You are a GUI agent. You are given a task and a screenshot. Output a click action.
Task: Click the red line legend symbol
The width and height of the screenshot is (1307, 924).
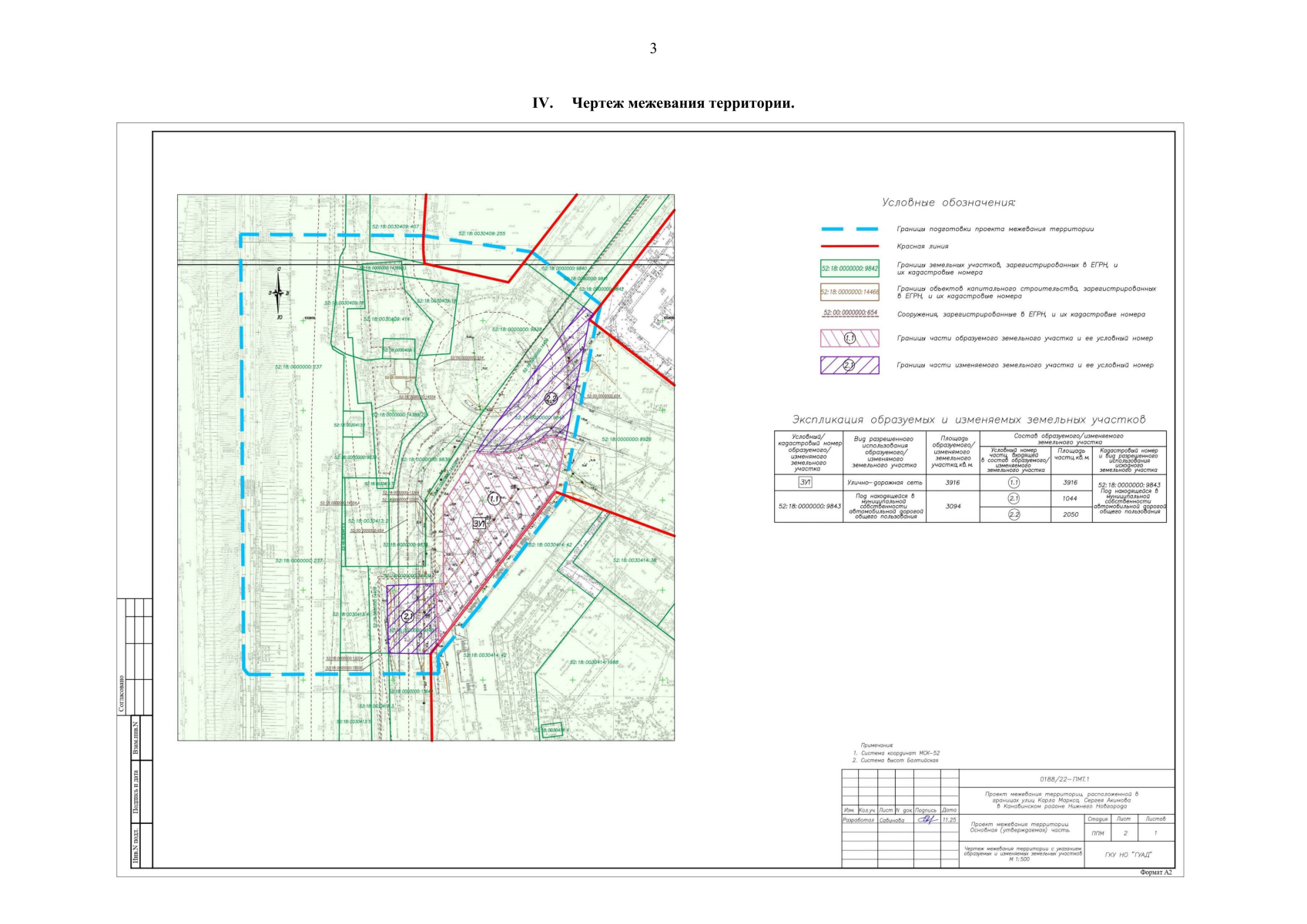850,246
